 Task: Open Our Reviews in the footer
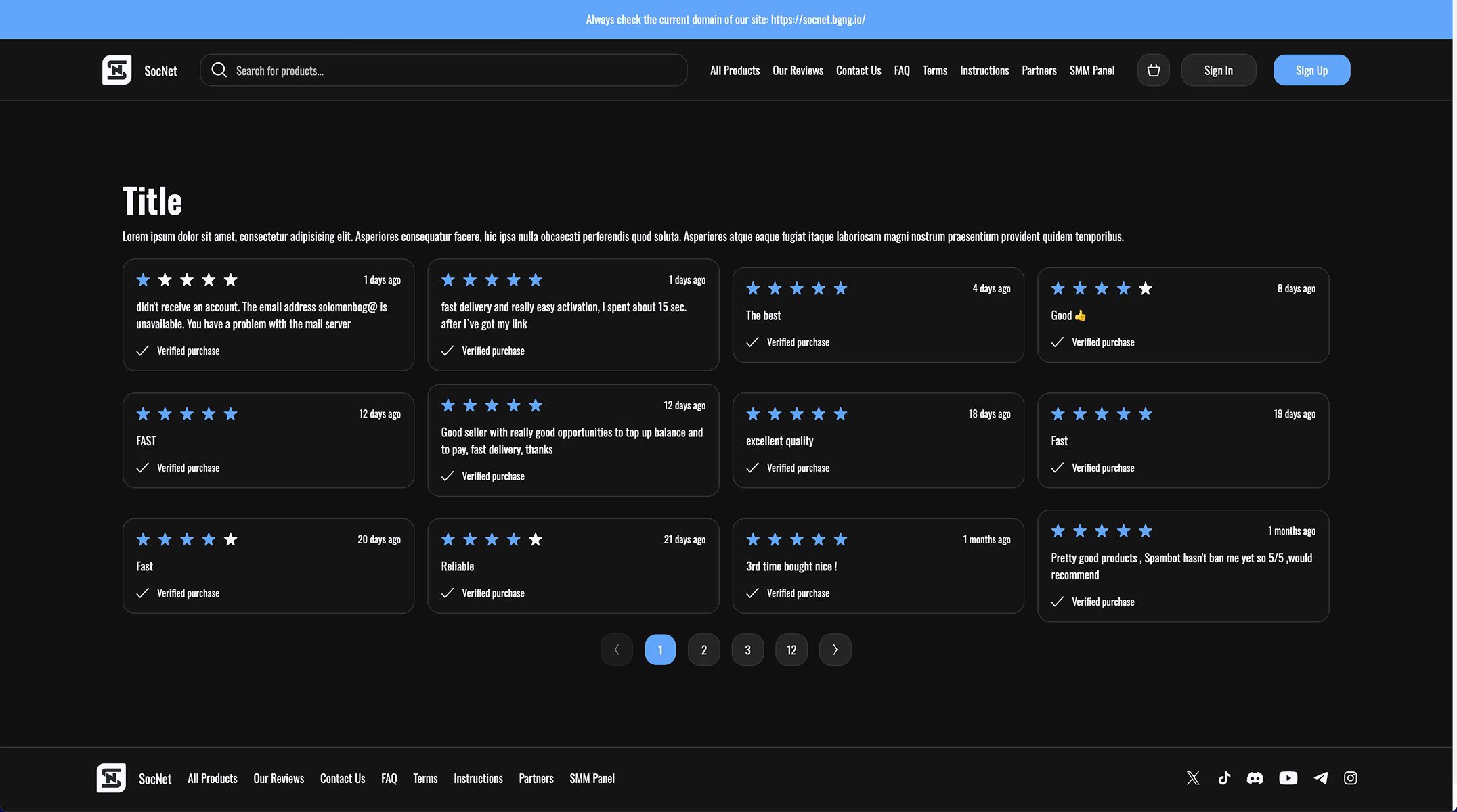pyautogui.click(x=279, y=778)
